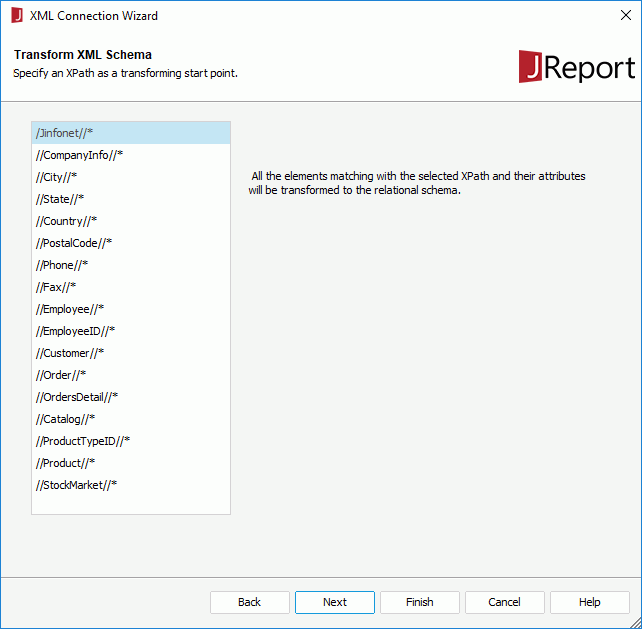Screen dimensions: 642x629
Task: Choose //City//* in the XPath list
Action: click(131, 177)
